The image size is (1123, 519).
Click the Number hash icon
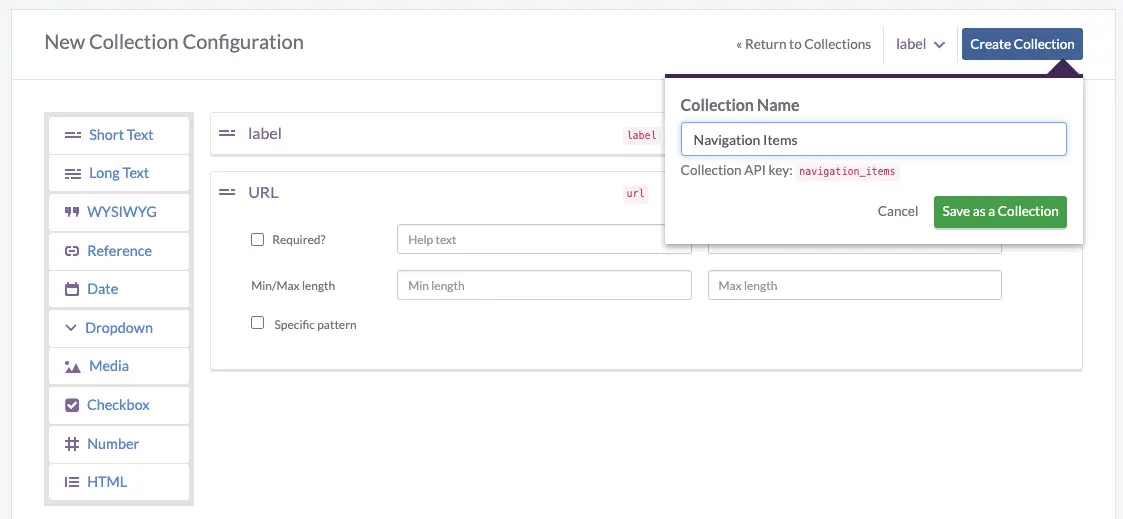click(x=72, y=444)
